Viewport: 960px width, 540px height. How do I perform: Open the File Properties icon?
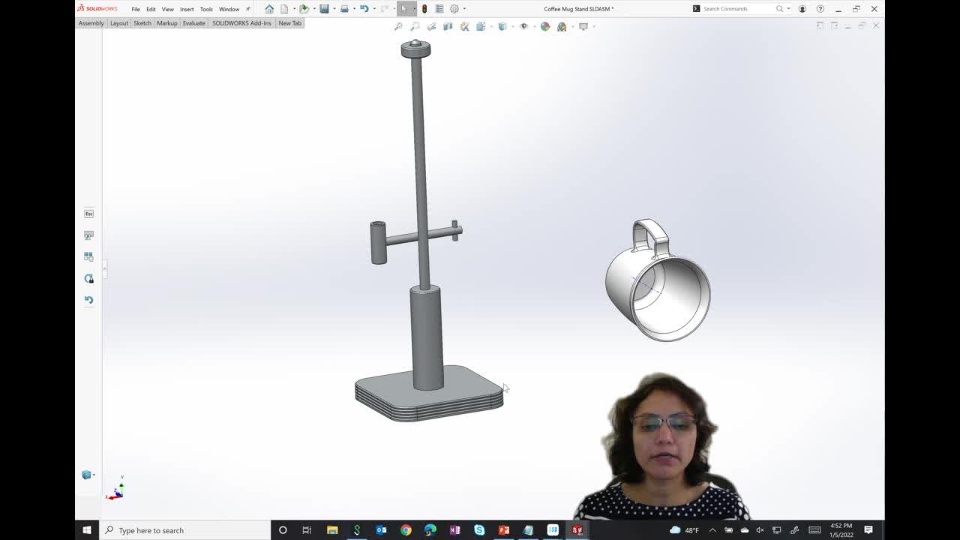[439, 9]
